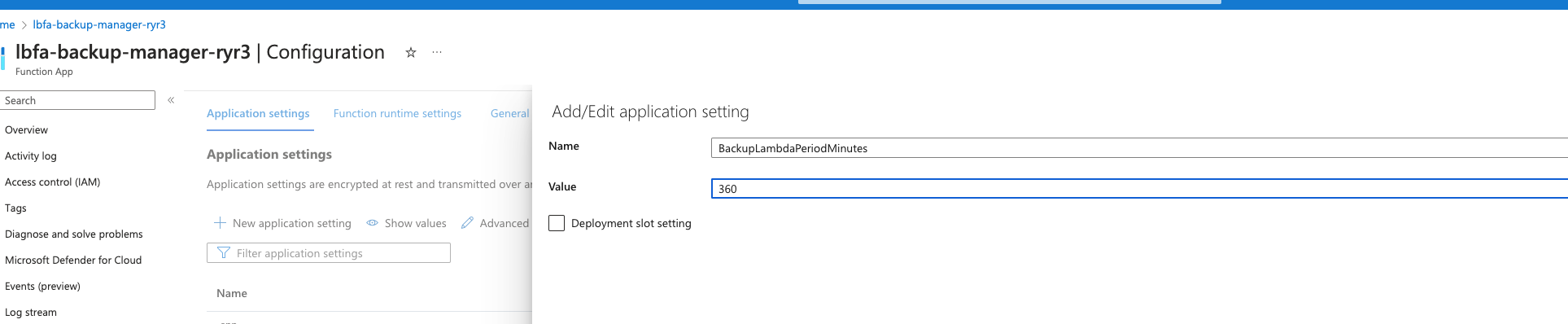Viewport: 1568px width, 324px height.
Task: Open the General settings tab
Action: coord(510,113)
